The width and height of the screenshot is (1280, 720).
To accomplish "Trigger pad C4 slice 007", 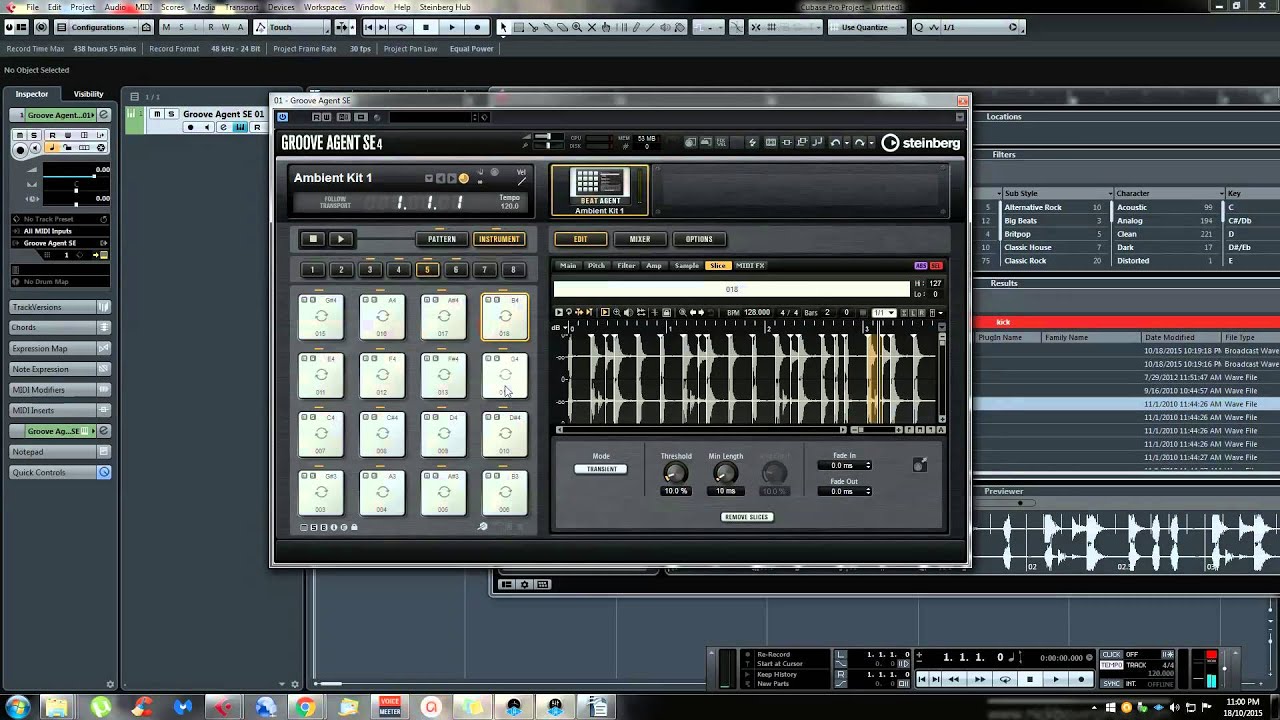I will (x=321, y=434).
